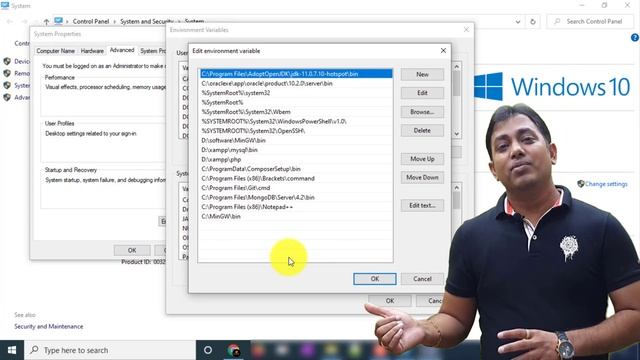
Task: Open the Control Panel help icon
Action: tap(635, 38)
